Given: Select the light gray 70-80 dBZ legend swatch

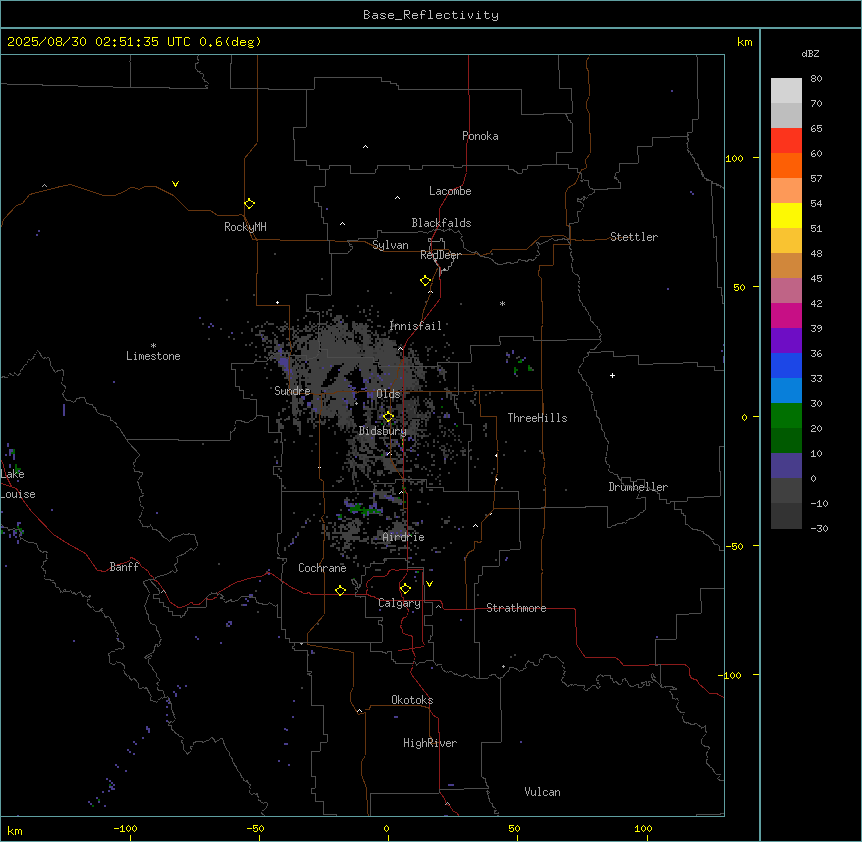Looking at the screenshot, I should pyautogui.click(x=786, y=90).
